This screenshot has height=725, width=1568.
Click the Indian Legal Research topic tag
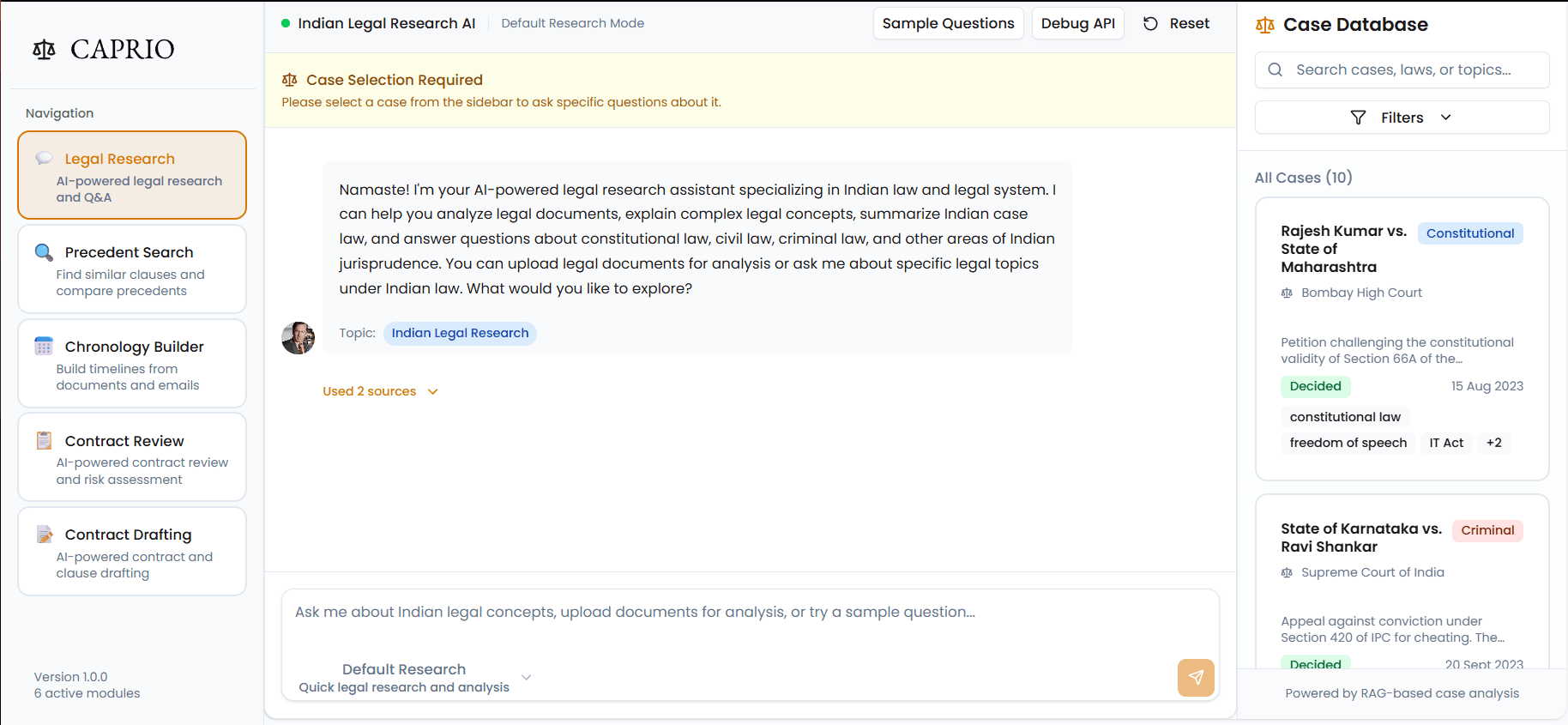pyautogui.click(x=460, y=333)
